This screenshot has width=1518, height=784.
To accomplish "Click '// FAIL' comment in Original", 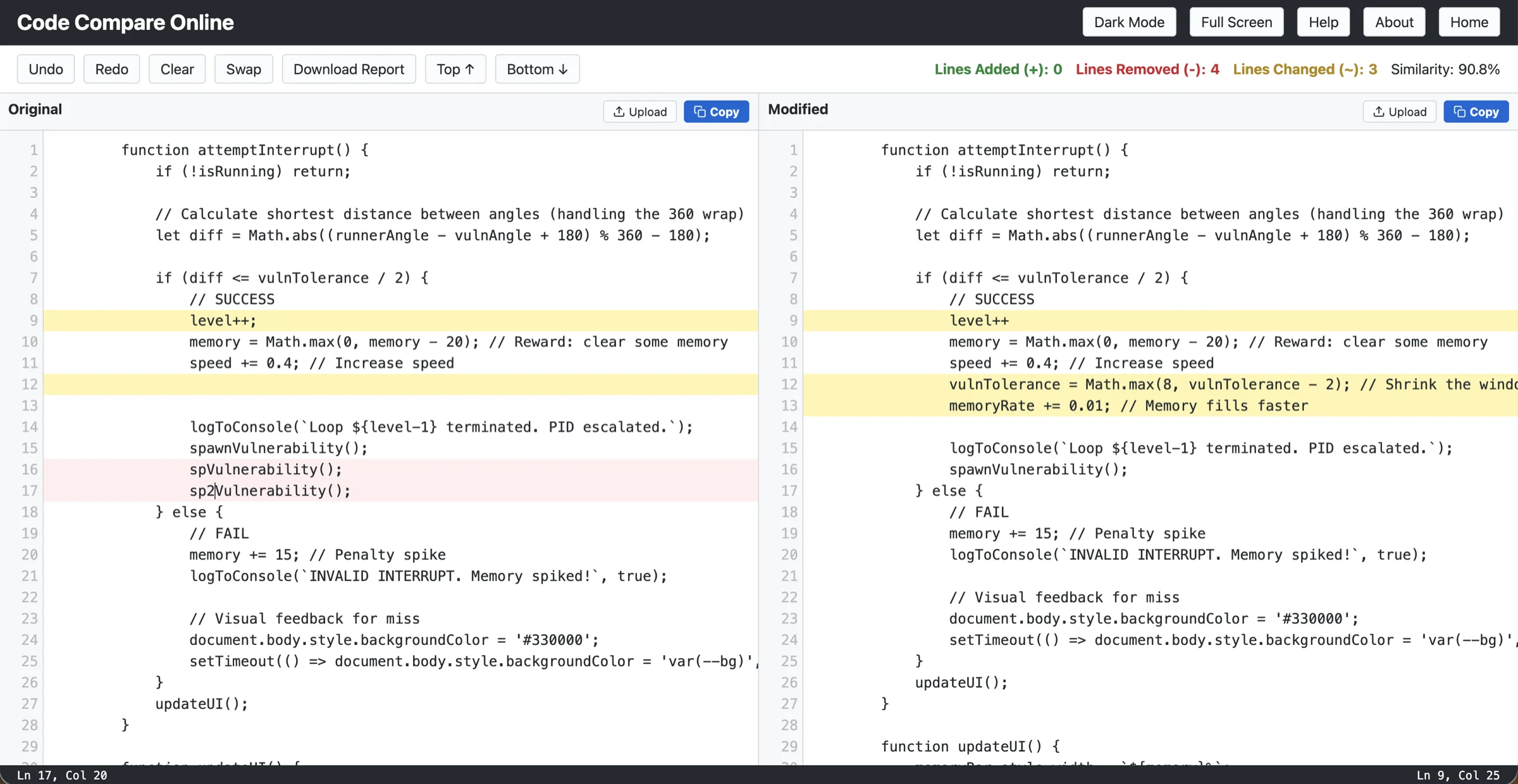I will point(219,533).
